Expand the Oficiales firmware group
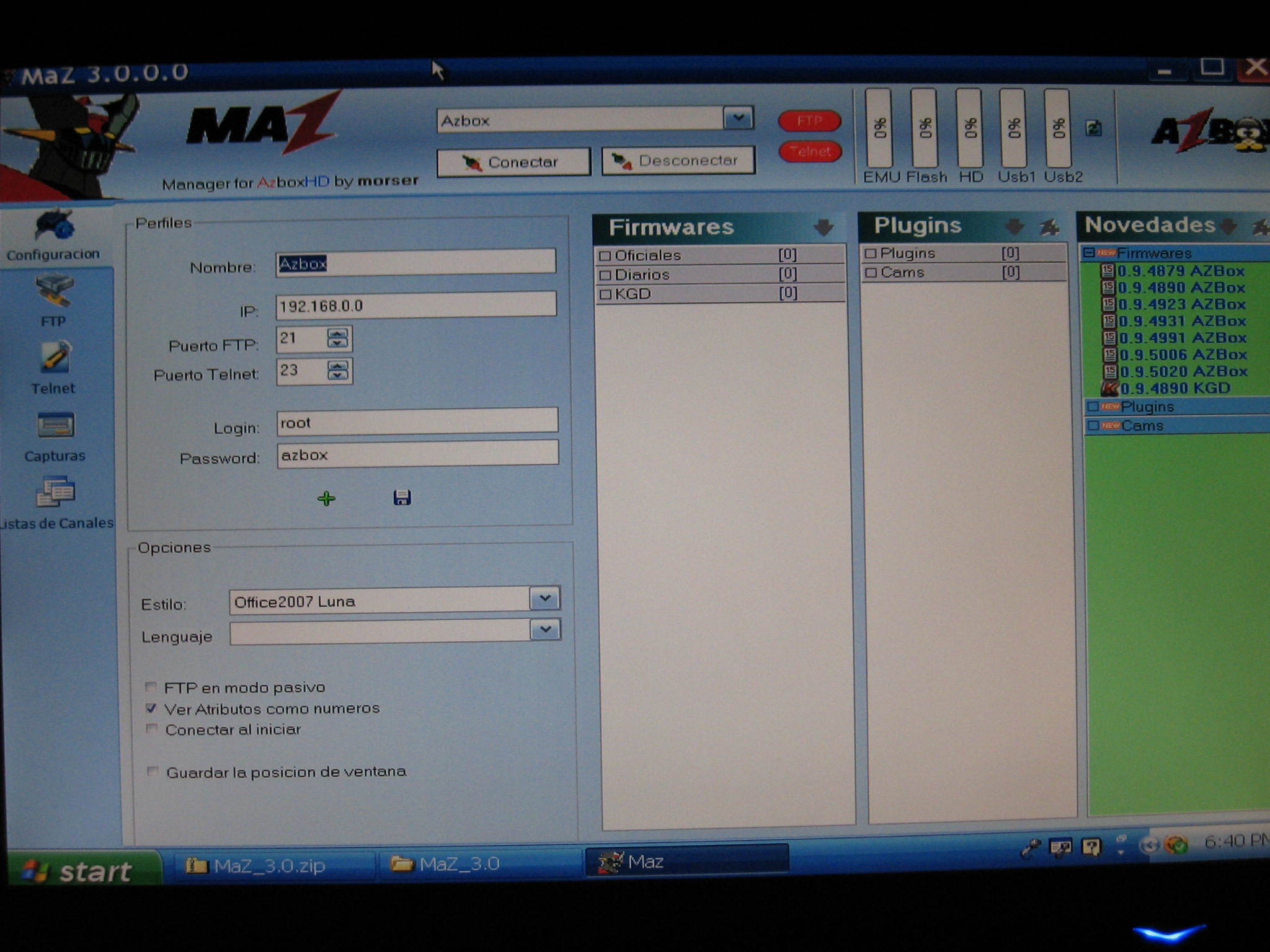 pyautogui.click(x=605, y=255)
